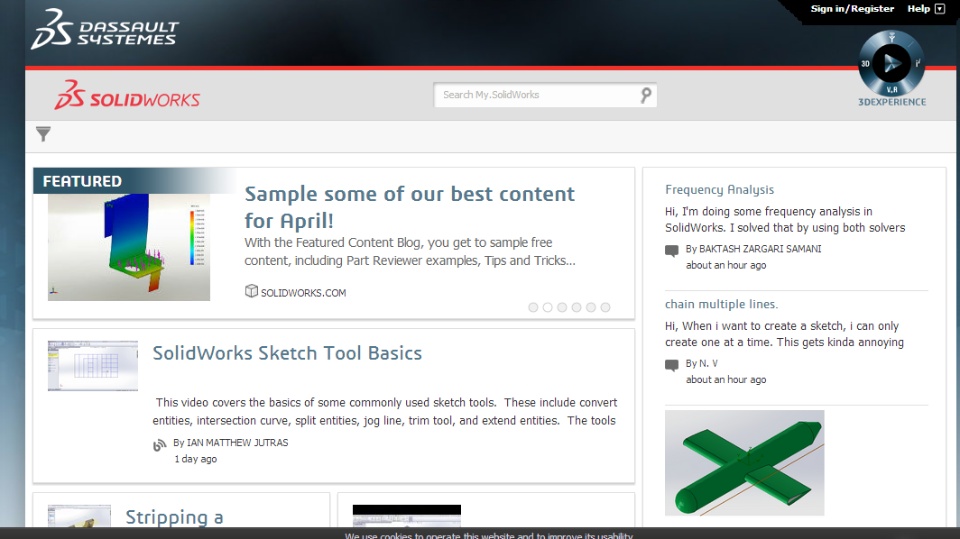Click the SolidWorks logo

(127, 96)
